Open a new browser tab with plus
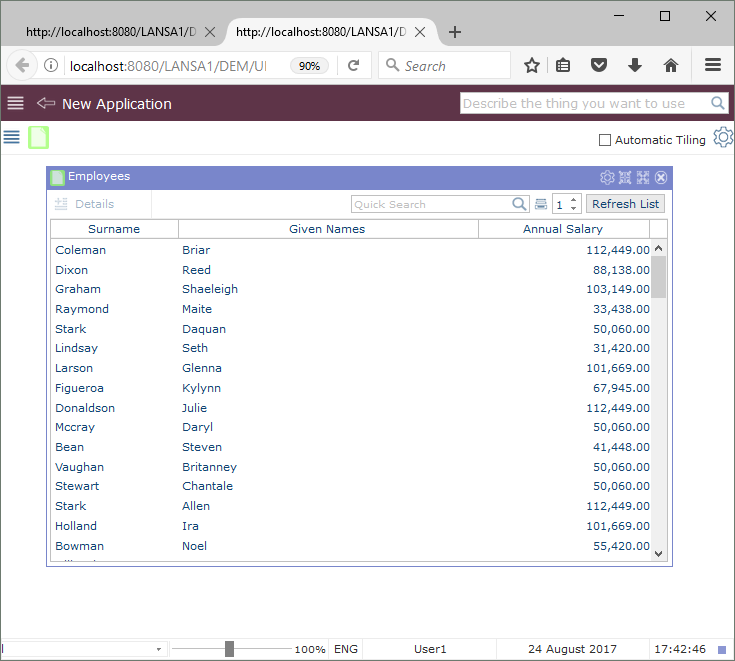The width and height of the screenshot is (735, 661). click(455, 32)
